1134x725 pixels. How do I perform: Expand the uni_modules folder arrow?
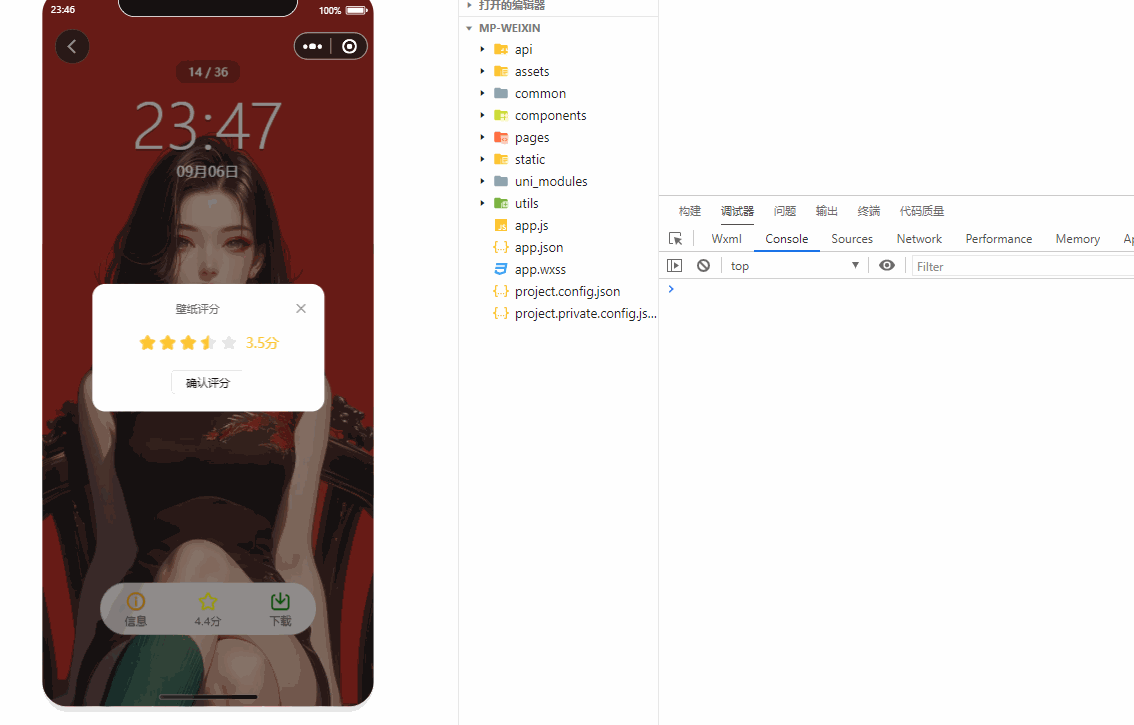(482, 181)
